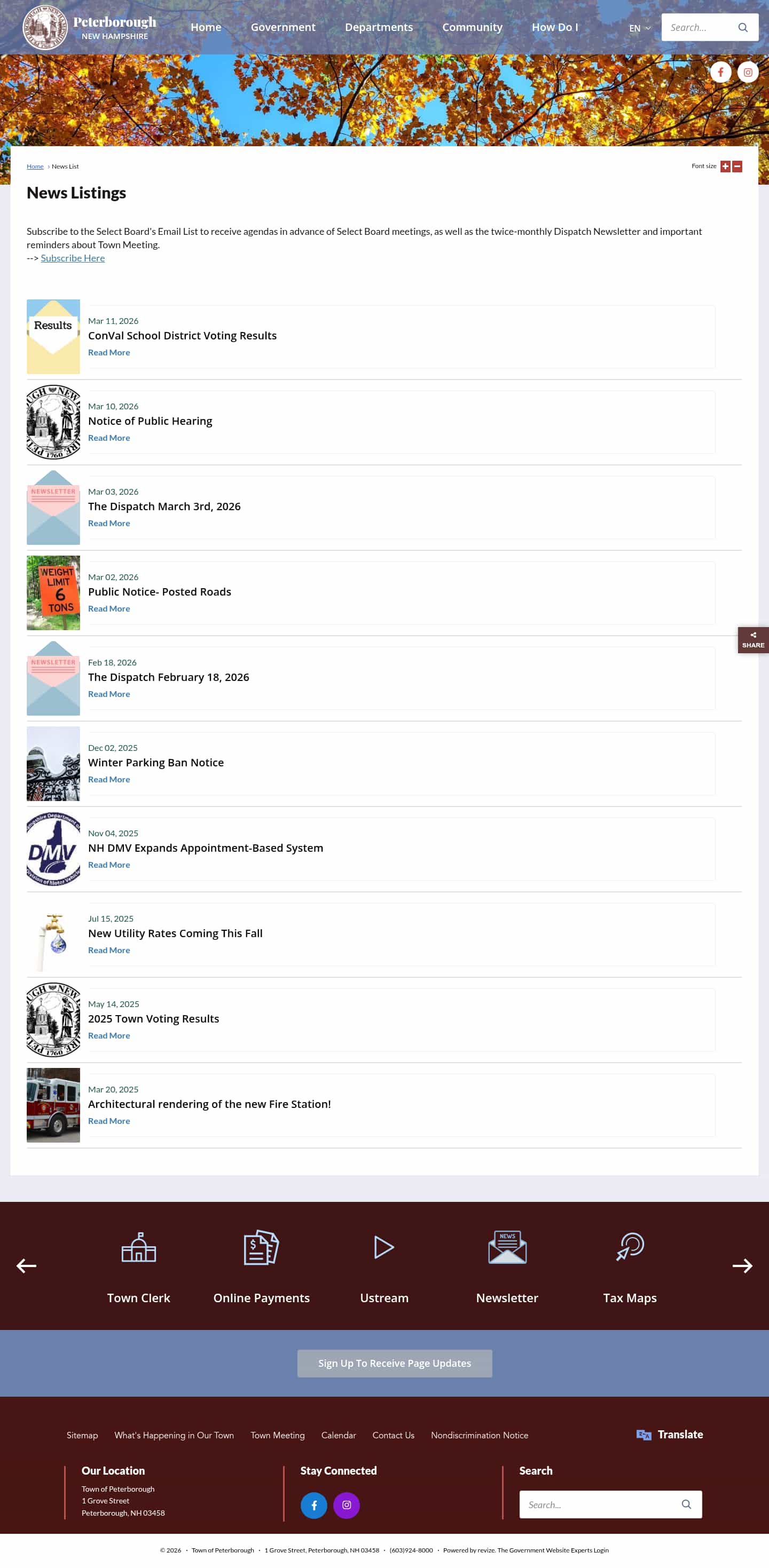This screenshot has width=769, height=1568.
Task: Open the Instagram icon in the header
Action: coord(748,72)
